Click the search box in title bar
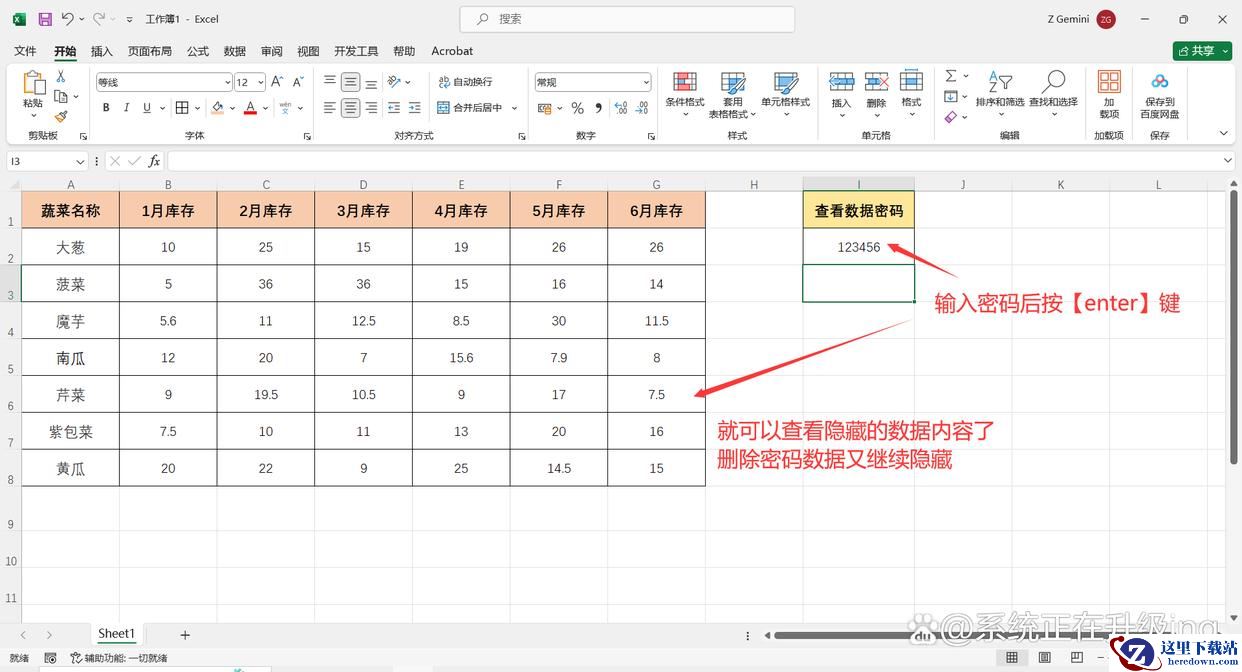The image size is (1242, 672). [x=627, y=19]
